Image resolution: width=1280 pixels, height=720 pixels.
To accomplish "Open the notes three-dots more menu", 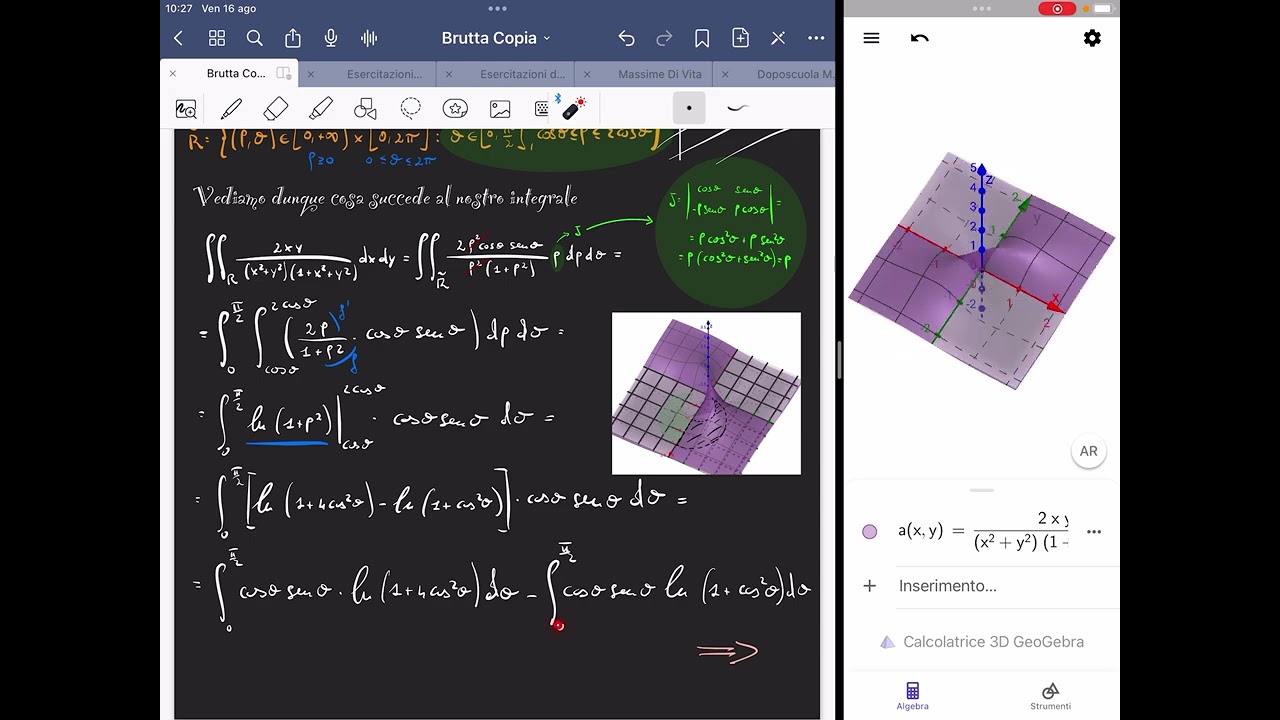I will click(x=816, y=38).
